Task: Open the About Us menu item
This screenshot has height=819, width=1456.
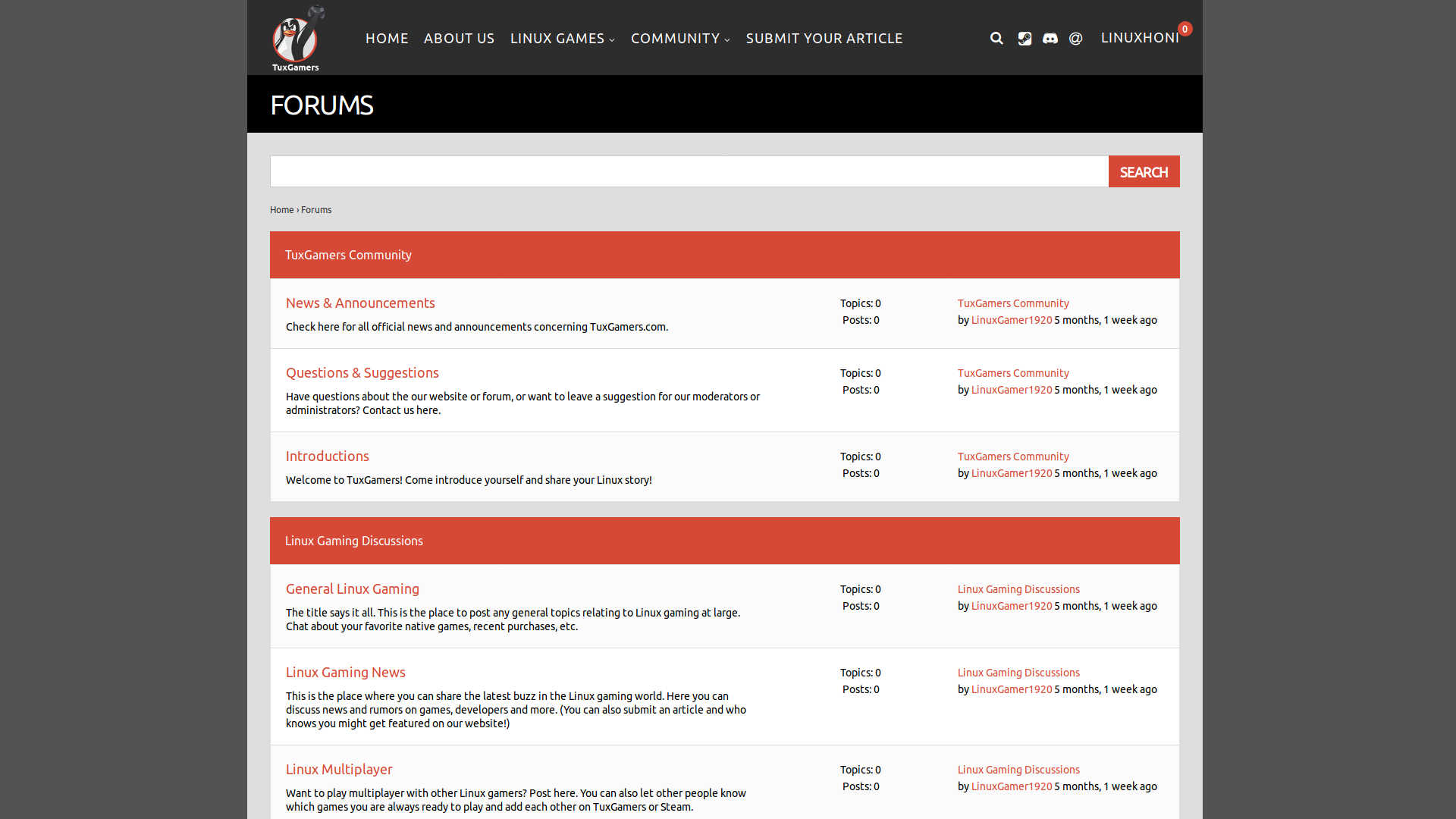Action: tap(459, 39)
